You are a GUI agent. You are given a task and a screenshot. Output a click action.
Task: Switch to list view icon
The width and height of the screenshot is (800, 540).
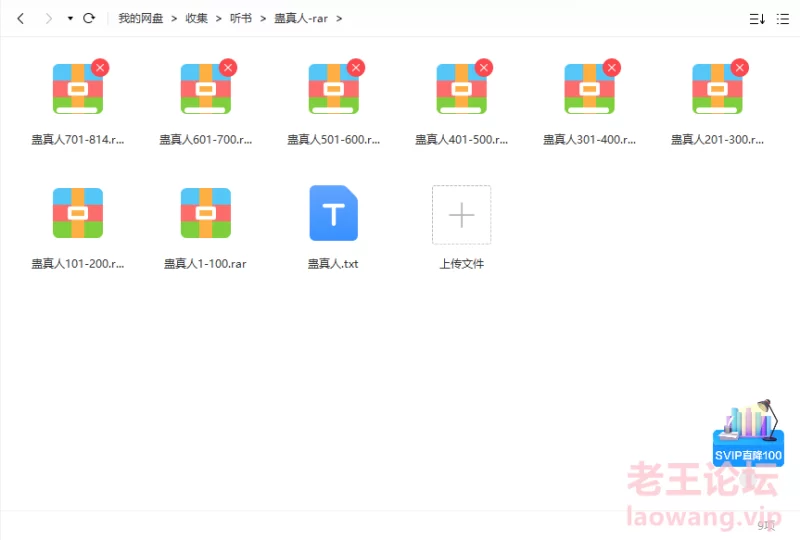pos(783,19)
